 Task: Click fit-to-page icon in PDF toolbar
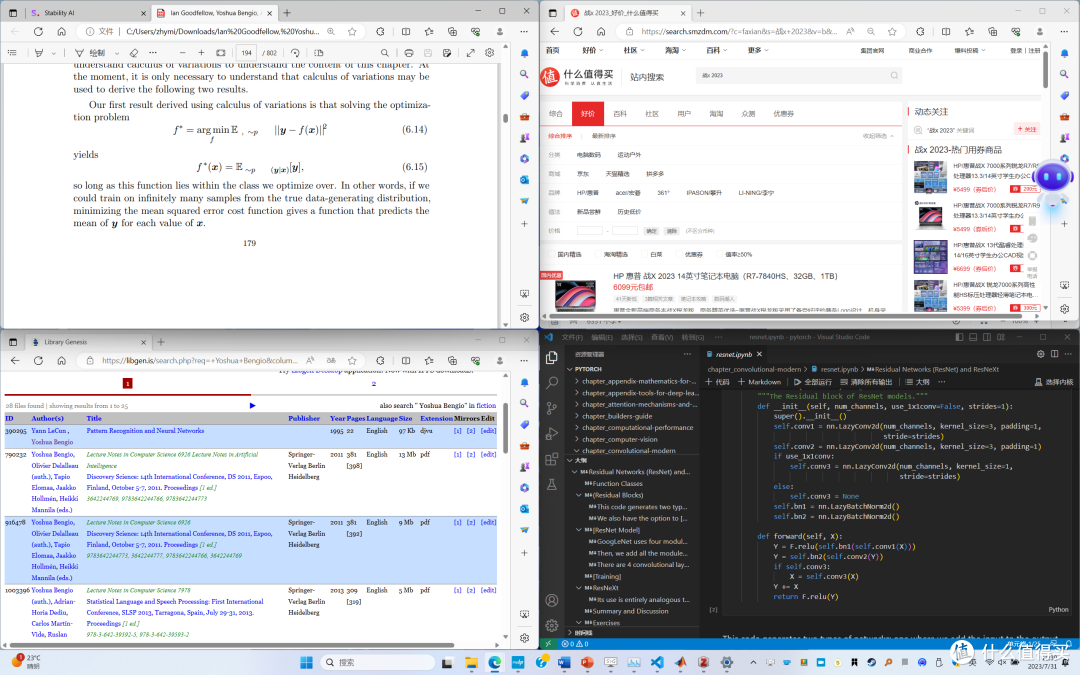(x=220, y=53)
